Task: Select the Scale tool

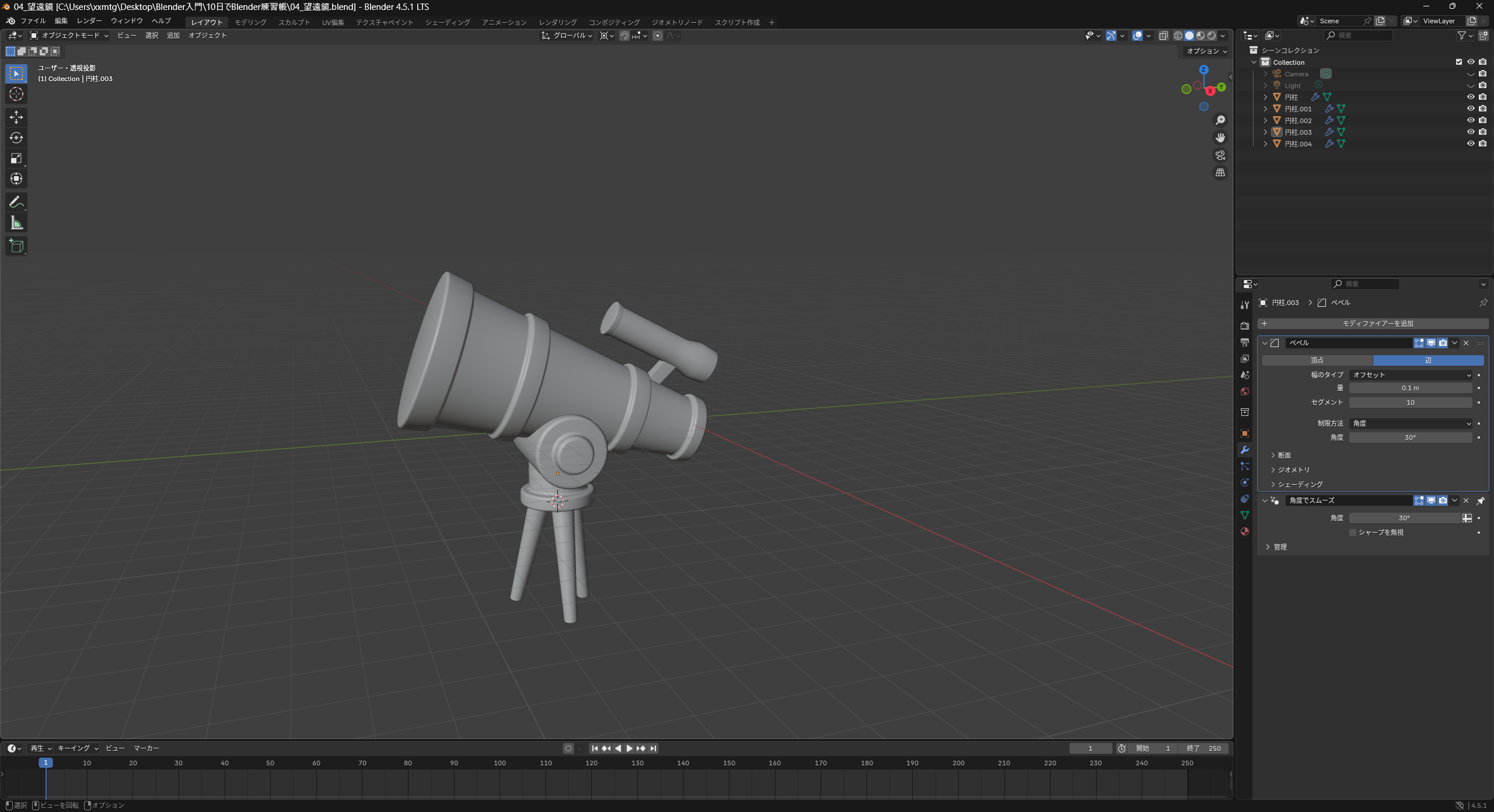Action: (16, 158)
